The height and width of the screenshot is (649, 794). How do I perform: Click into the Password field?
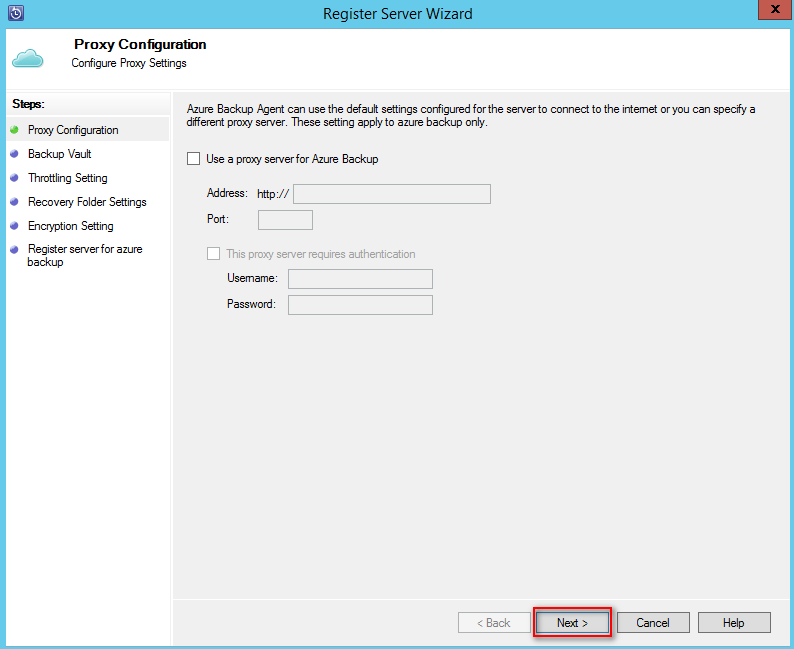coord(360,305)
